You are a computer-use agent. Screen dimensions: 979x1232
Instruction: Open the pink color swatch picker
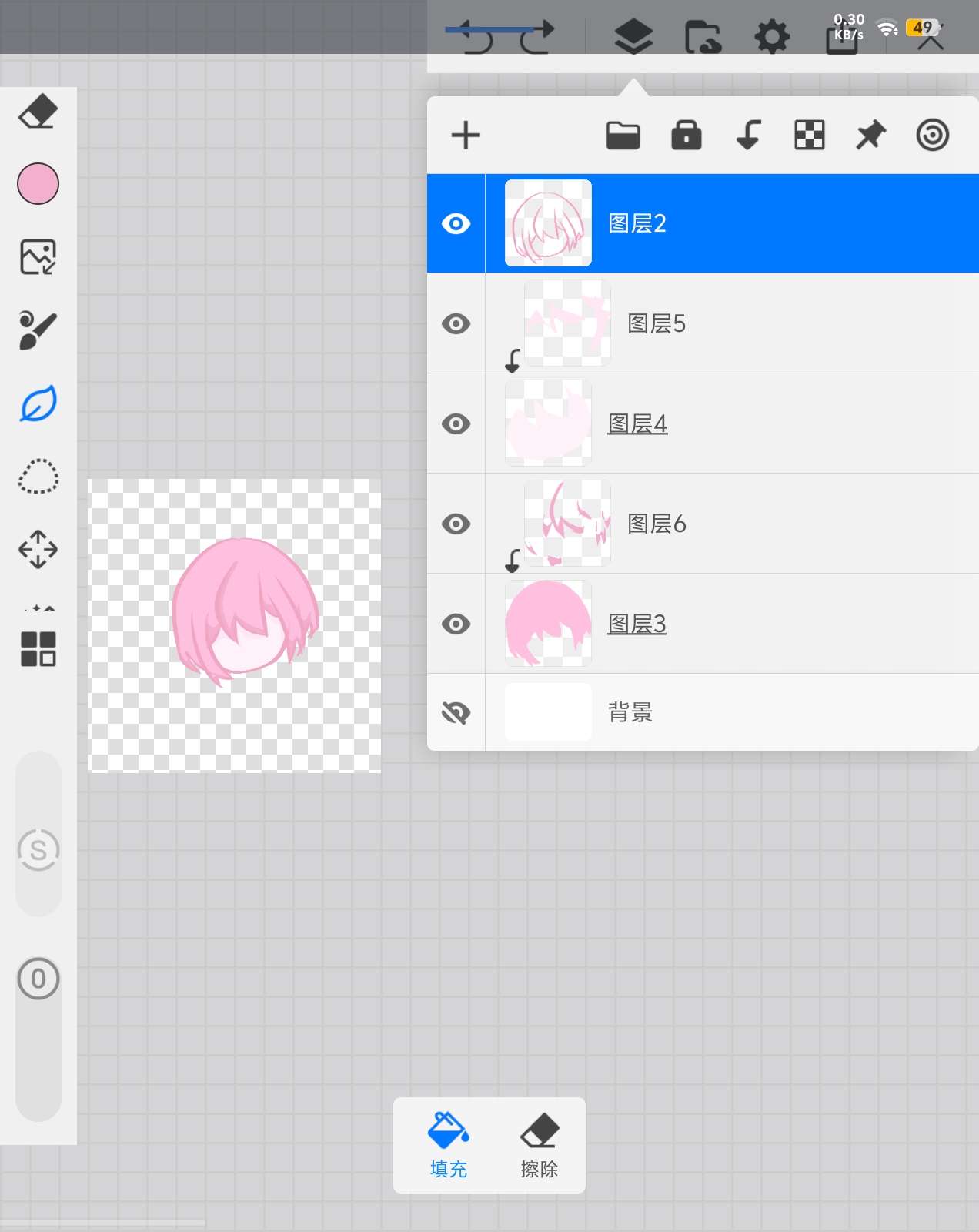tap(38, 184)
